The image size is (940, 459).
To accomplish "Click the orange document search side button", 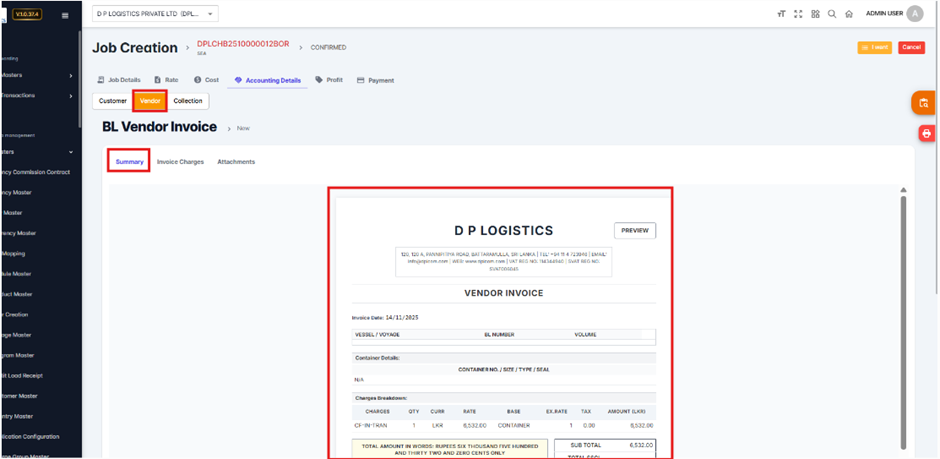I will 924,103.
